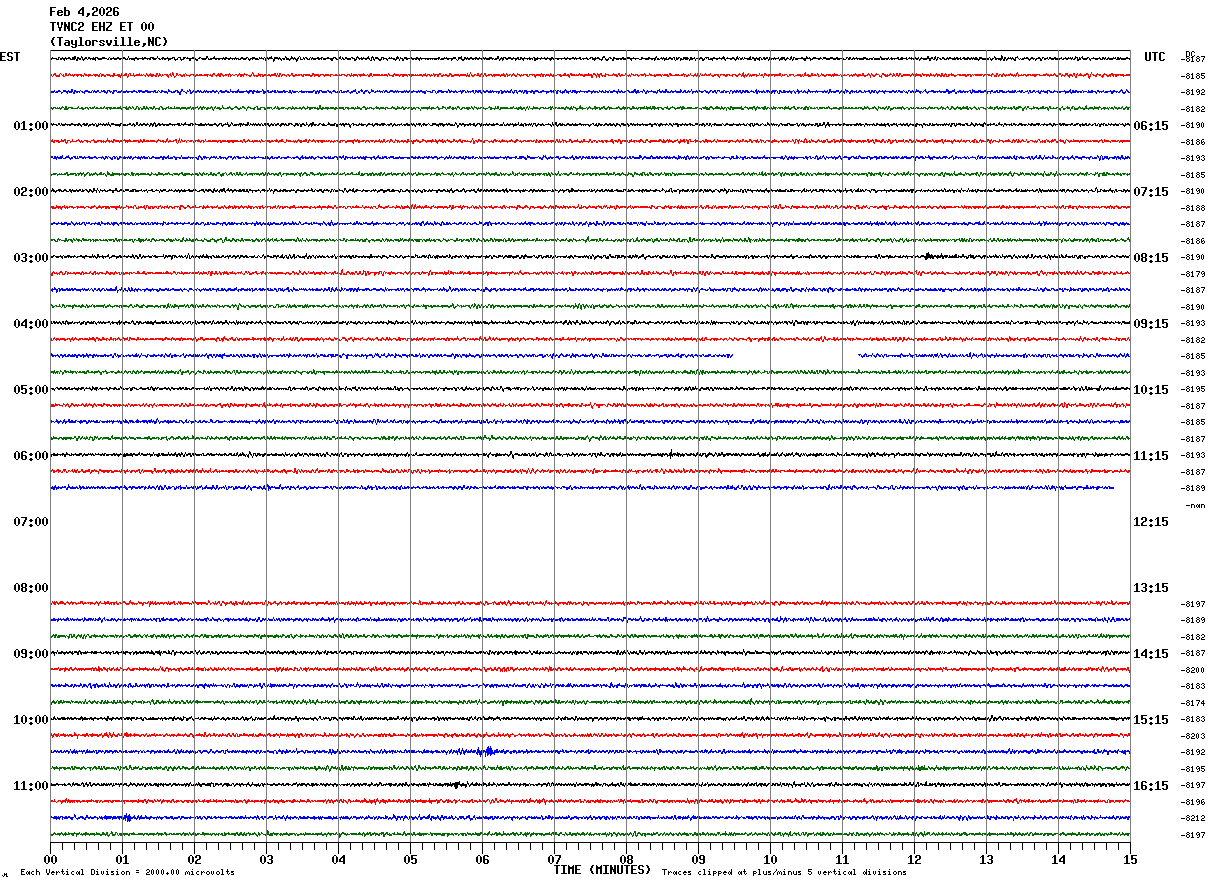Viewport: 1210px width, 886px height.
Task: Click the 15 minute tick on the time axis
Action: click(1130, 859)
